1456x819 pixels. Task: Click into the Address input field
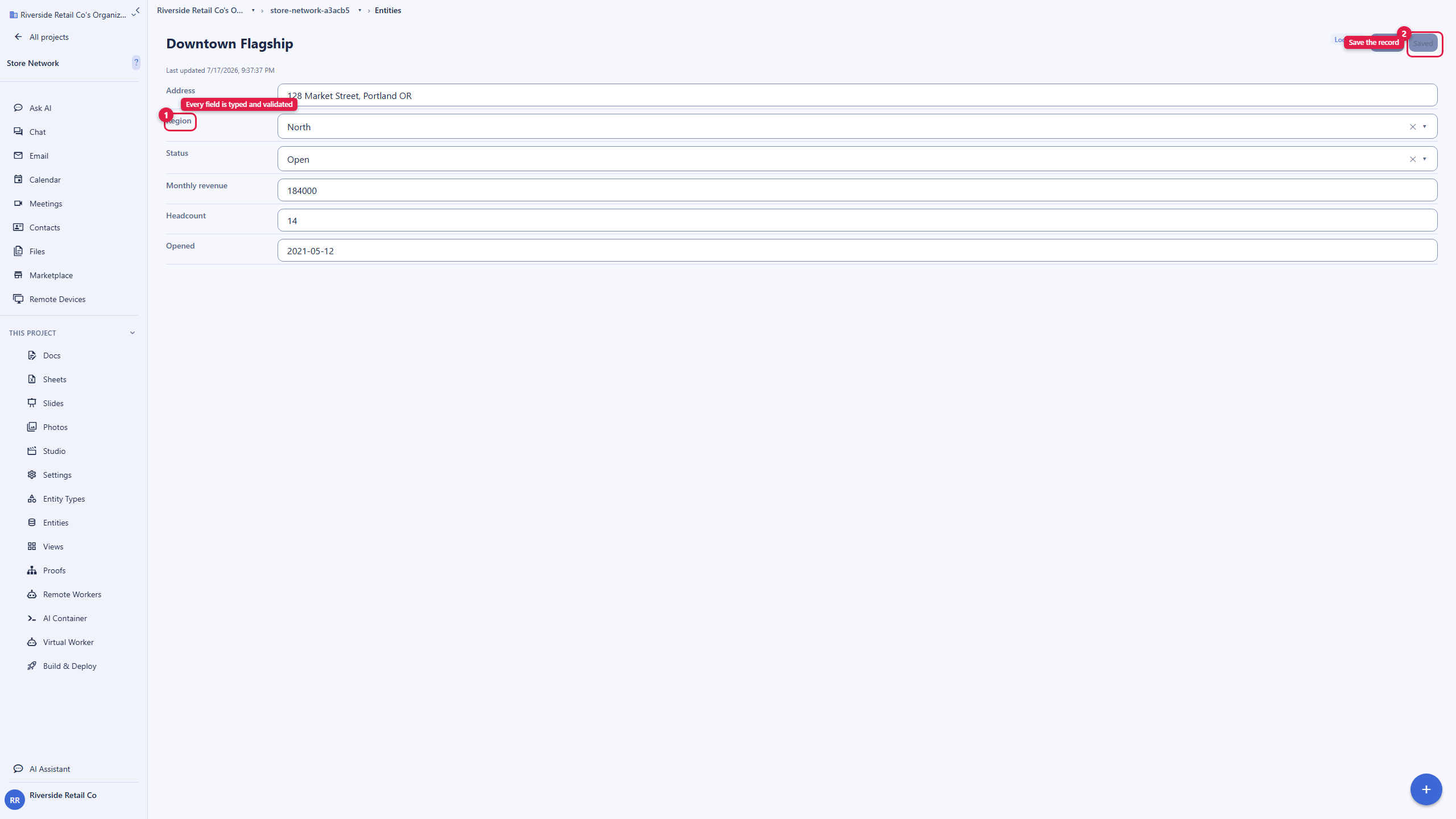point(858,95)
